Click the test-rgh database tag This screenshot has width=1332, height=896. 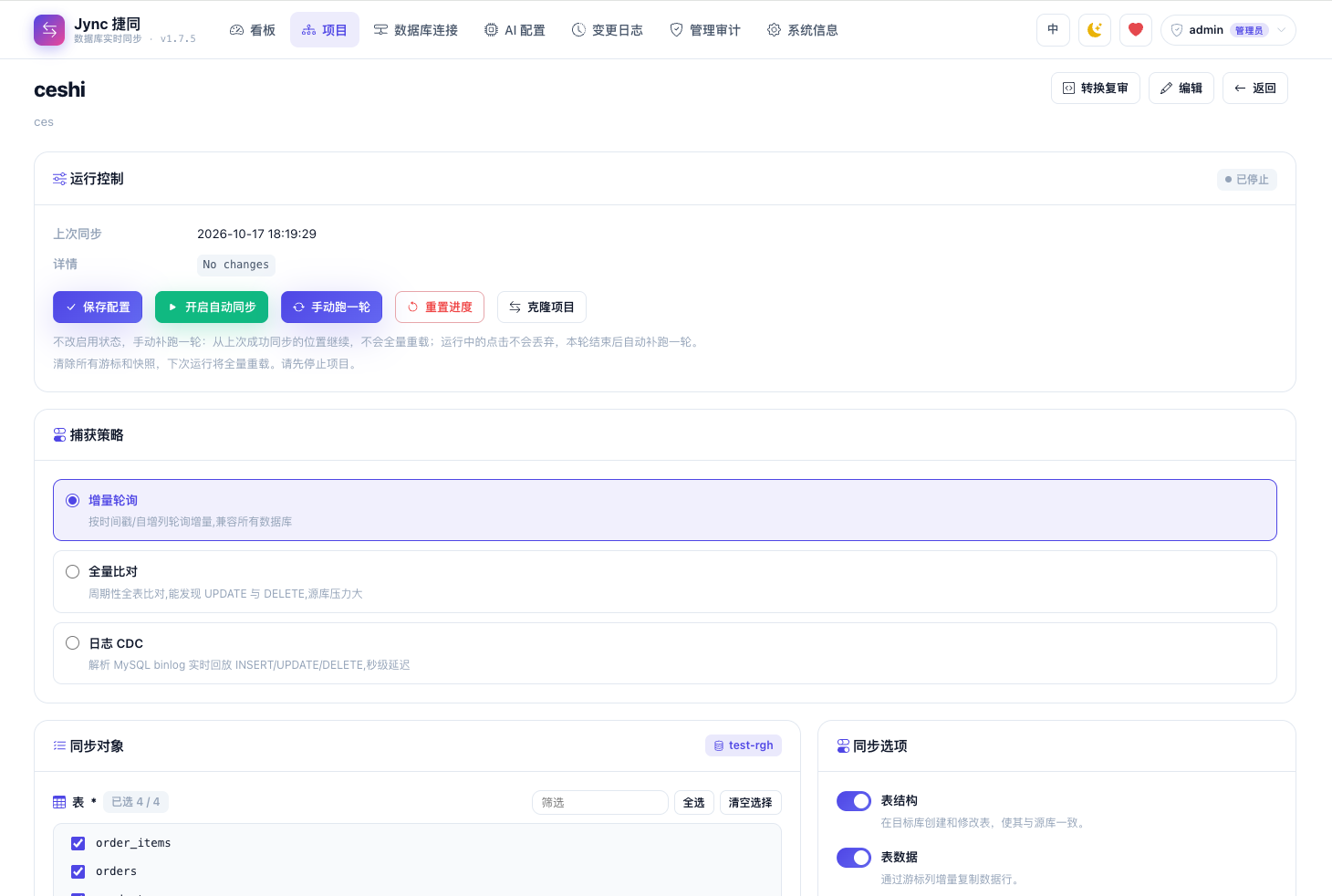point(744,745)
